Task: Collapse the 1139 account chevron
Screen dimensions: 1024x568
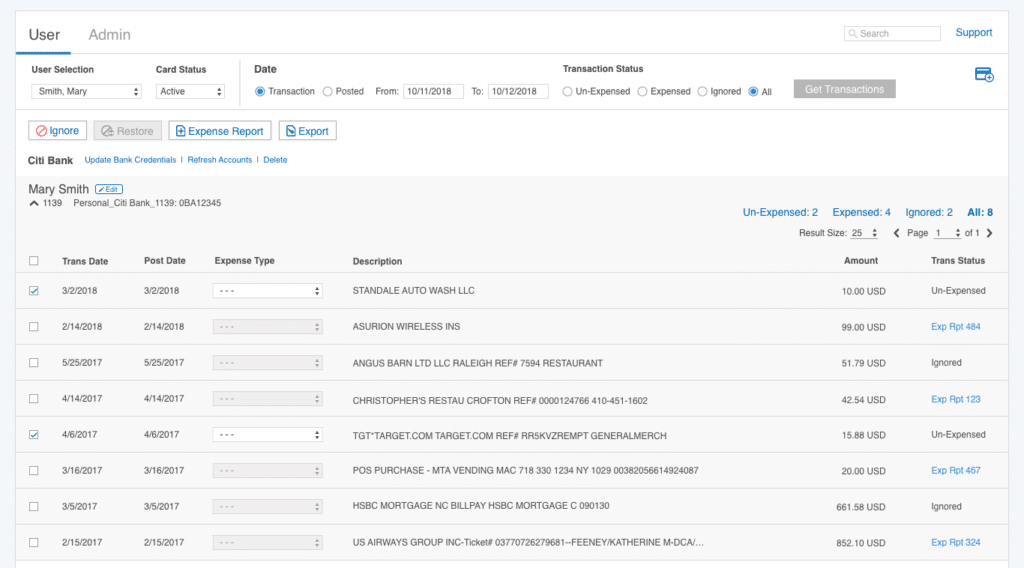Action: point(34,204)
